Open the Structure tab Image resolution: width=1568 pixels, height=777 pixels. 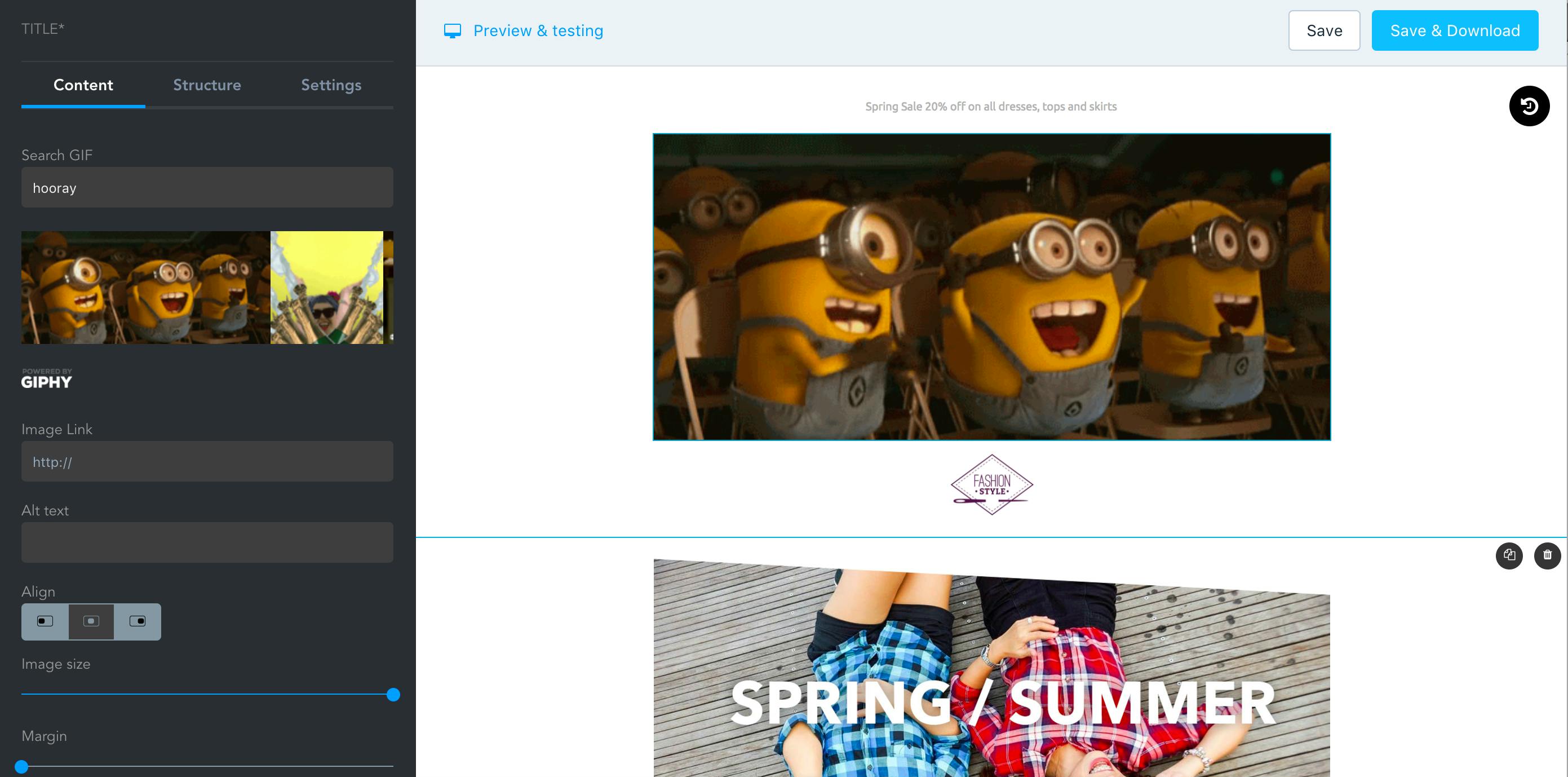207,85
